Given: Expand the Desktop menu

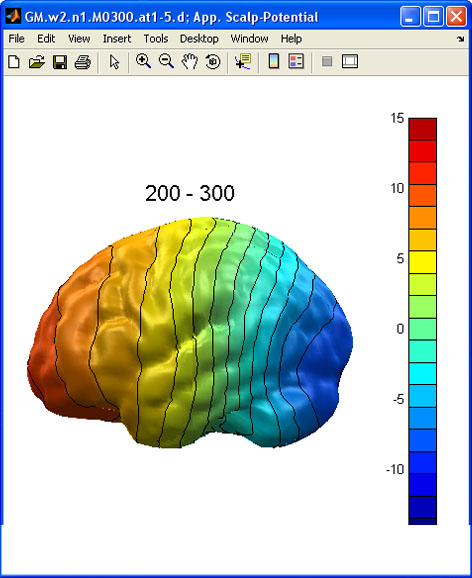Looking at the screenshot, I should pyautogui.click(x=199, y=39).
